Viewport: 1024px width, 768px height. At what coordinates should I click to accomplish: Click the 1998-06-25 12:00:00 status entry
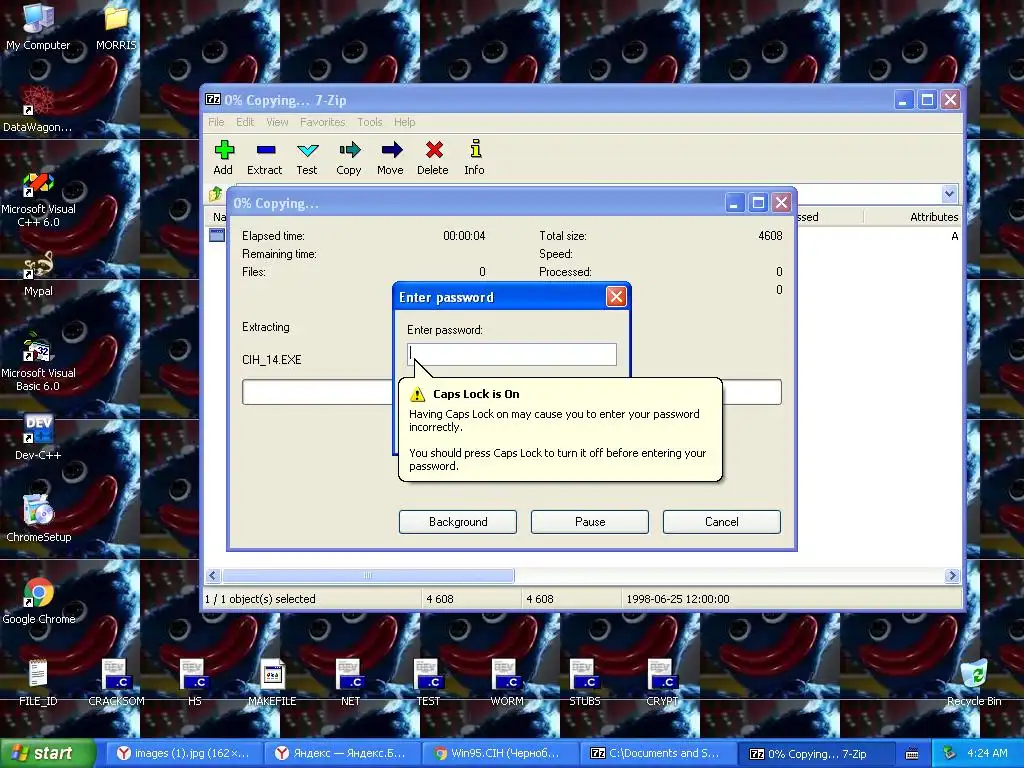pos(677,599)
